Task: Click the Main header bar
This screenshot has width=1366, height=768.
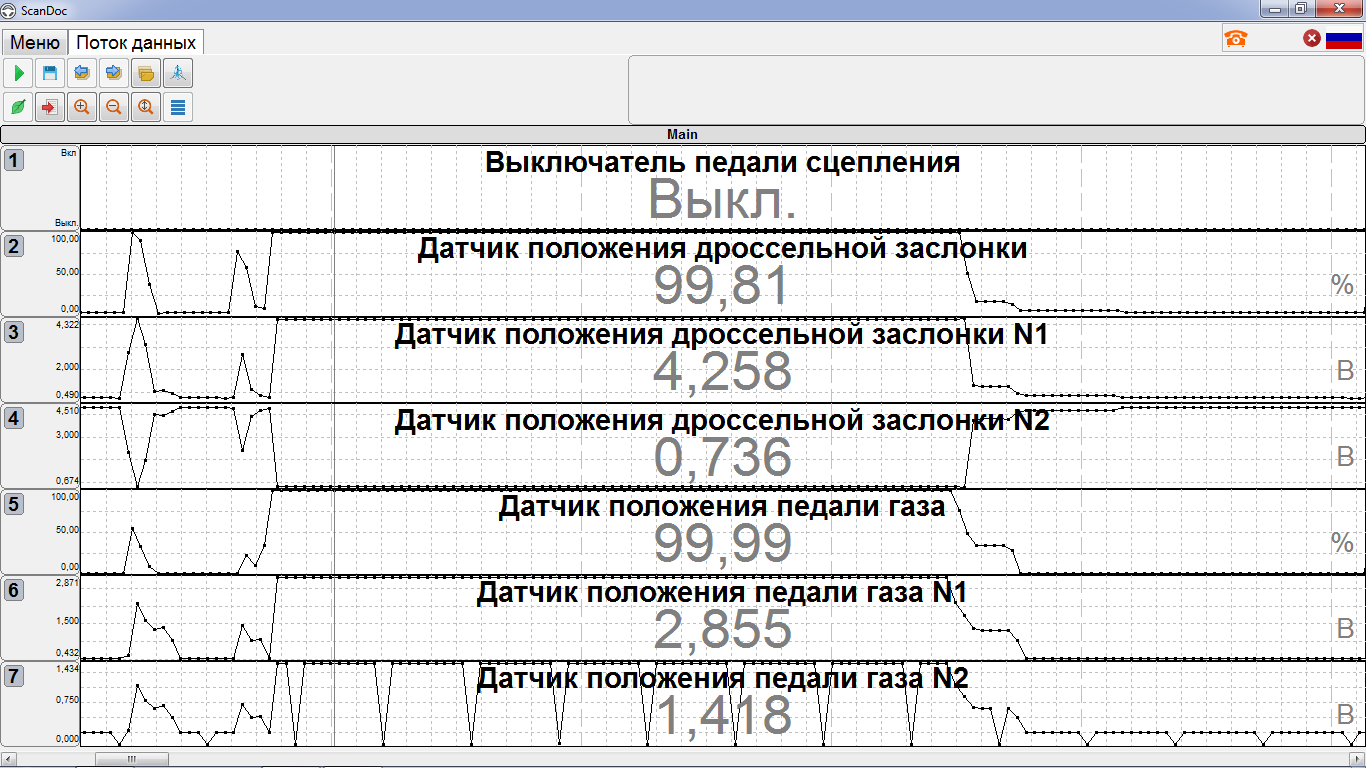Action: point(683,134)
